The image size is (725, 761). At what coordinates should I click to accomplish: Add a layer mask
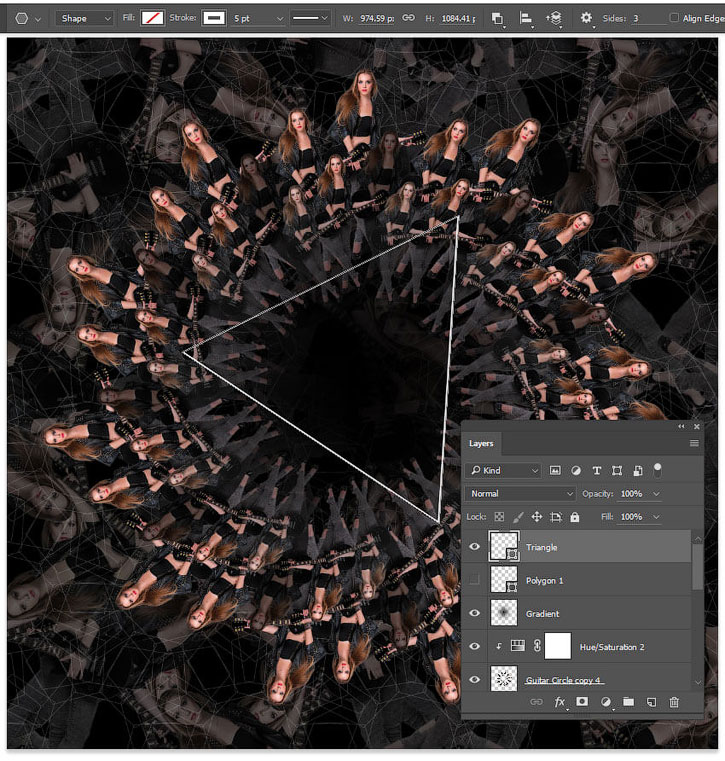(582, 702)
